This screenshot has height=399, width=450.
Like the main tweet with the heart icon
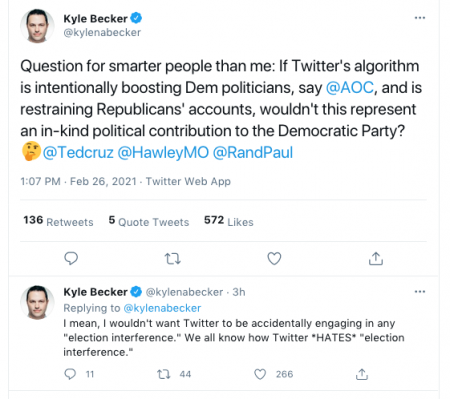pyautogui.click(x=274, y=258)
